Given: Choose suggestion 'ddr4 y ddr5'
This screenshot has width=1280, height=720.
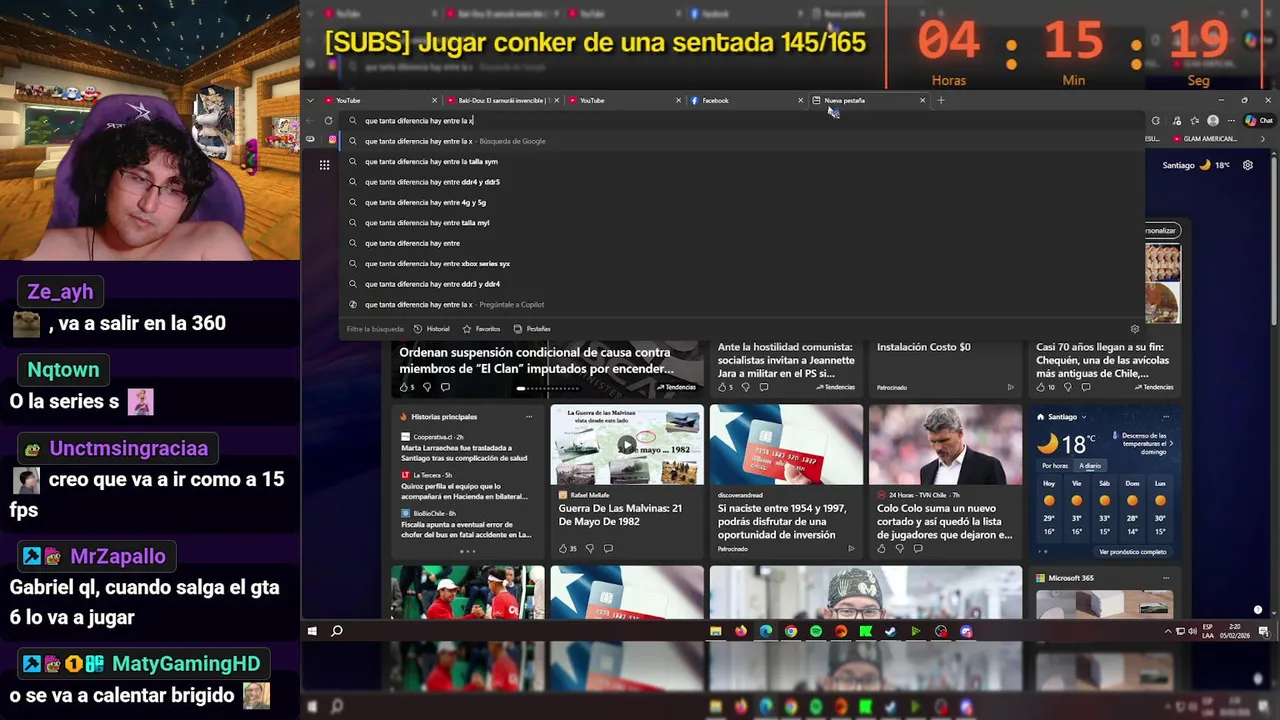Looking at the screenshot, I should pyautogui.click(x=741, y=182).
